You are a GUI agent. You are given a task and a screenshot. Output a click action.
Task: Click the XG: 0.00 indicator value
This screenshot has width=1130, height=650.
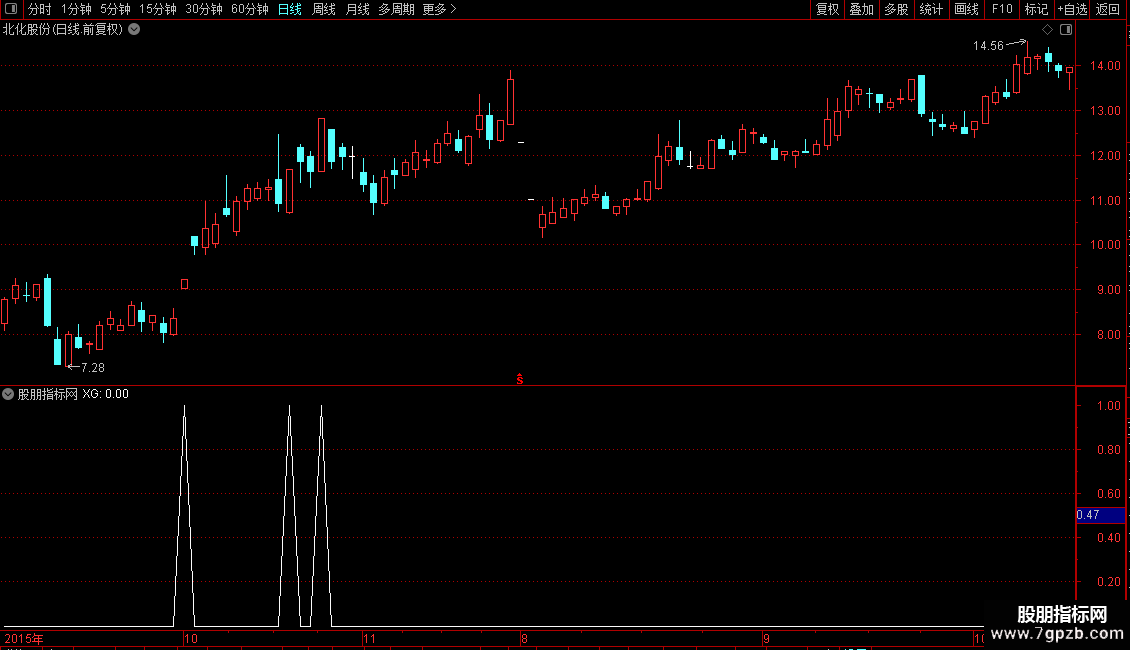coord(105,394)
